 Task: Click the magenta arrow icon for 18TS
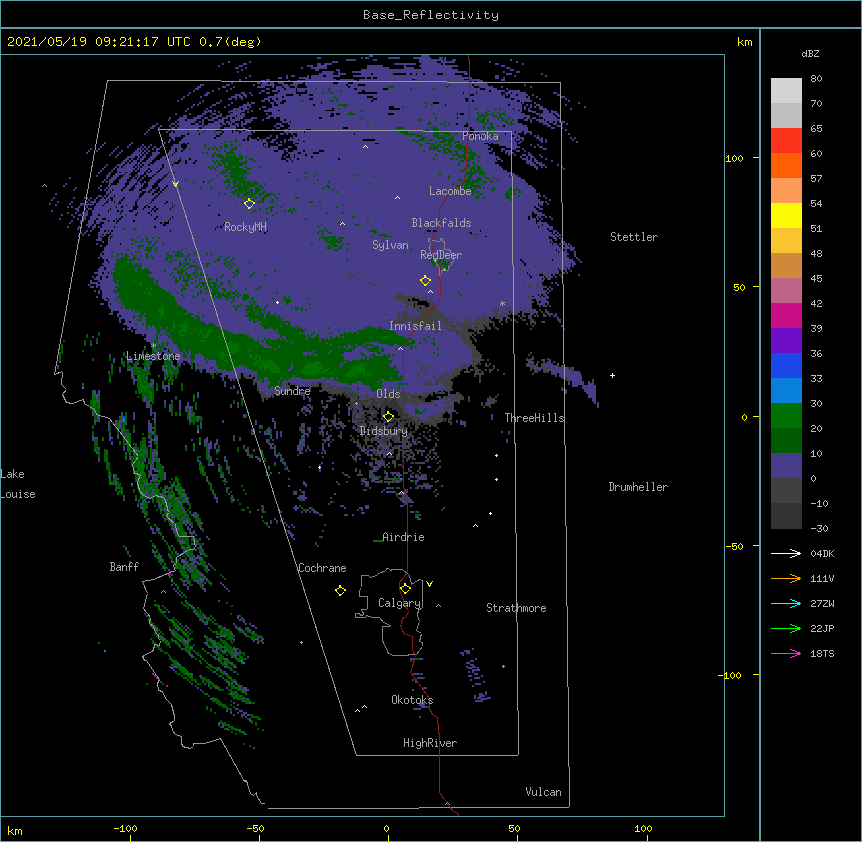tap(786, 653)
